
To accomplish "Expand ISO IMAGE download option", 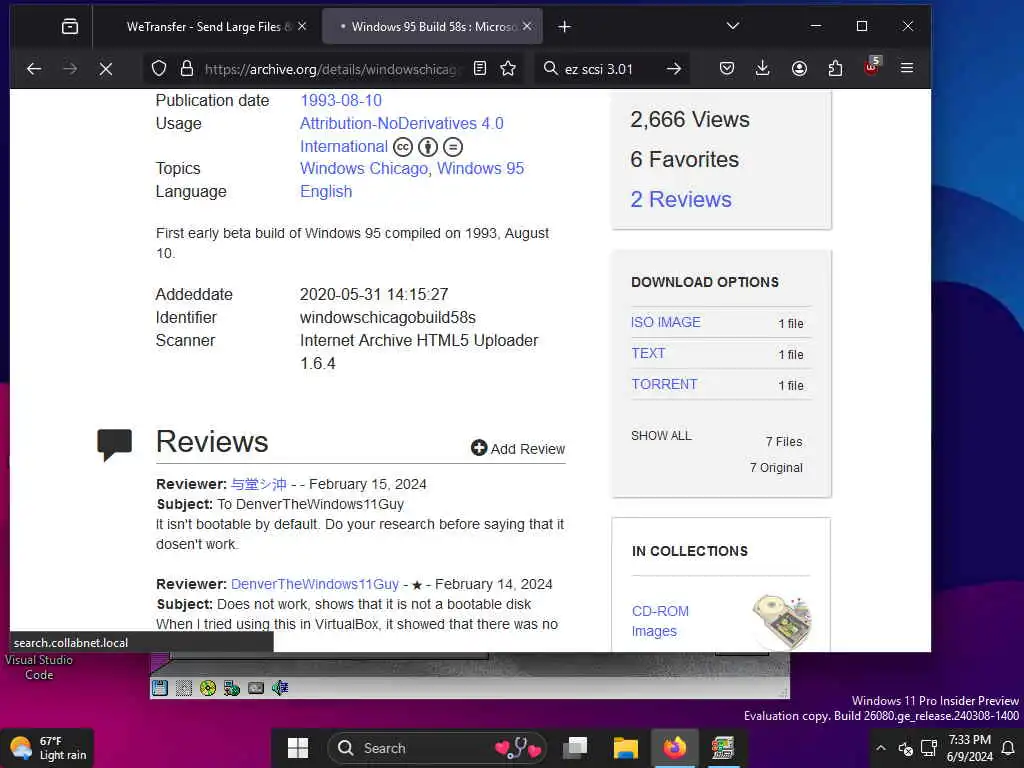I will pos(665,322).
